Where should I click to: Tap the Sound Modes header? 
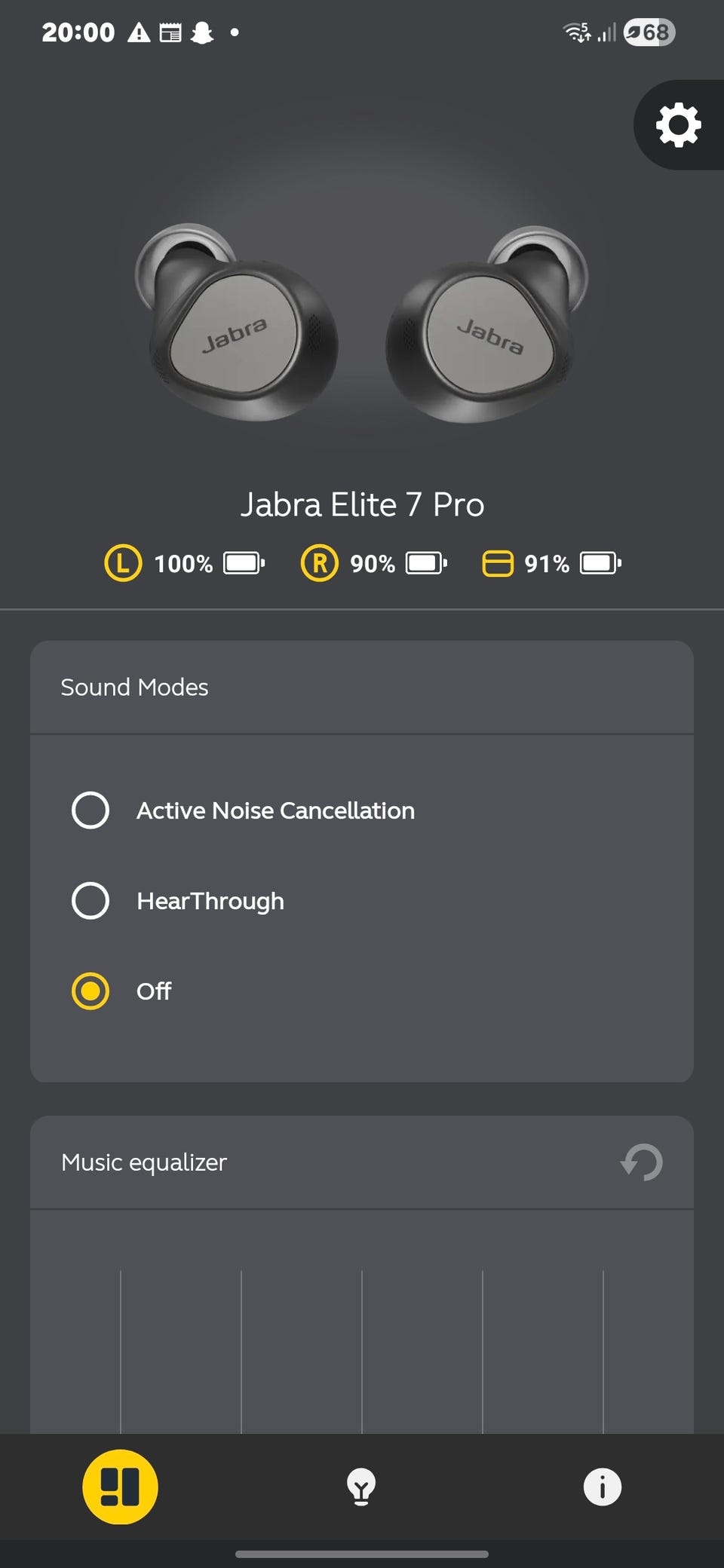134,687
